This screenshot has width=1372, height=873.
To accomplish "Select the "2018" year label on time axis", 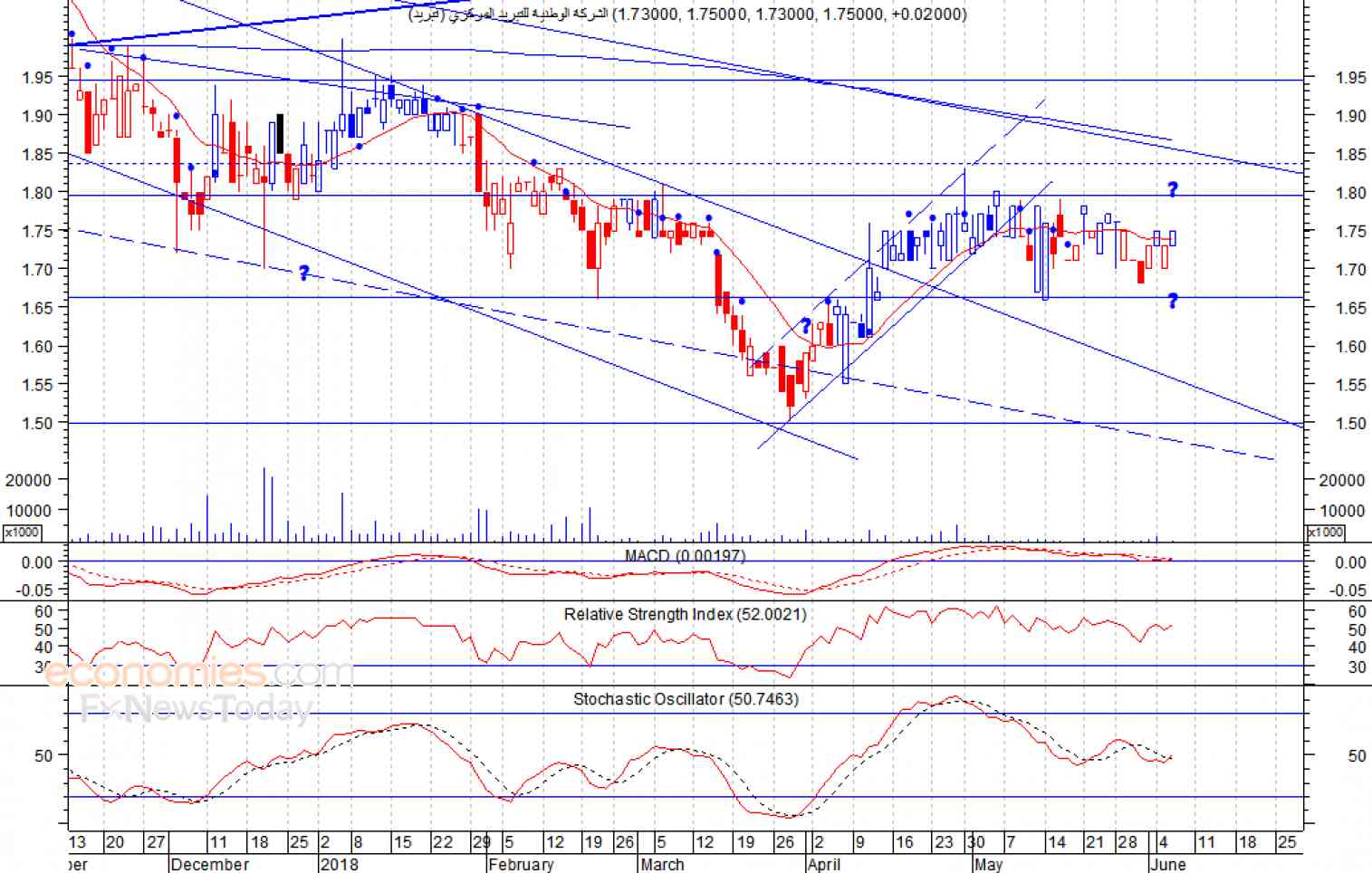I will click(x=340, y=864).
